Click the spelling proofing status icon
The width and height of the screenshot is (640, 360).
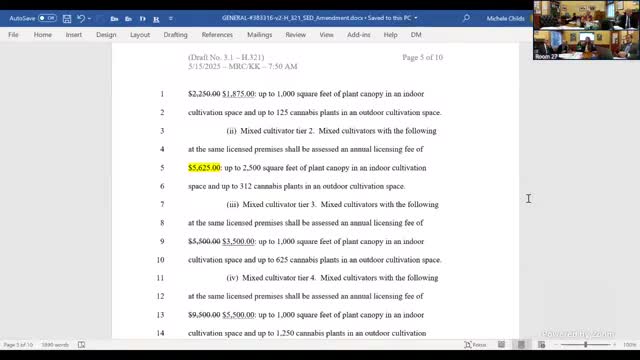(82, 345)
